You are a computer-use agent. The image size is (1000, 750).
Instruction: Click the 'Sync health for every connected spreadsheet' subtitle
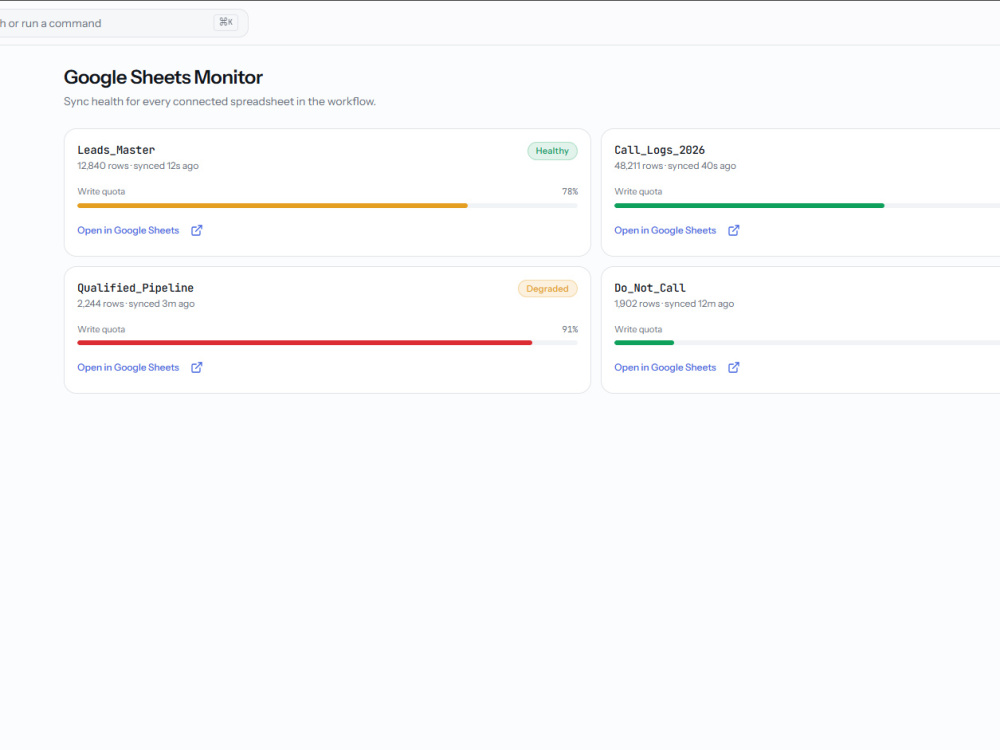[220, 101]
